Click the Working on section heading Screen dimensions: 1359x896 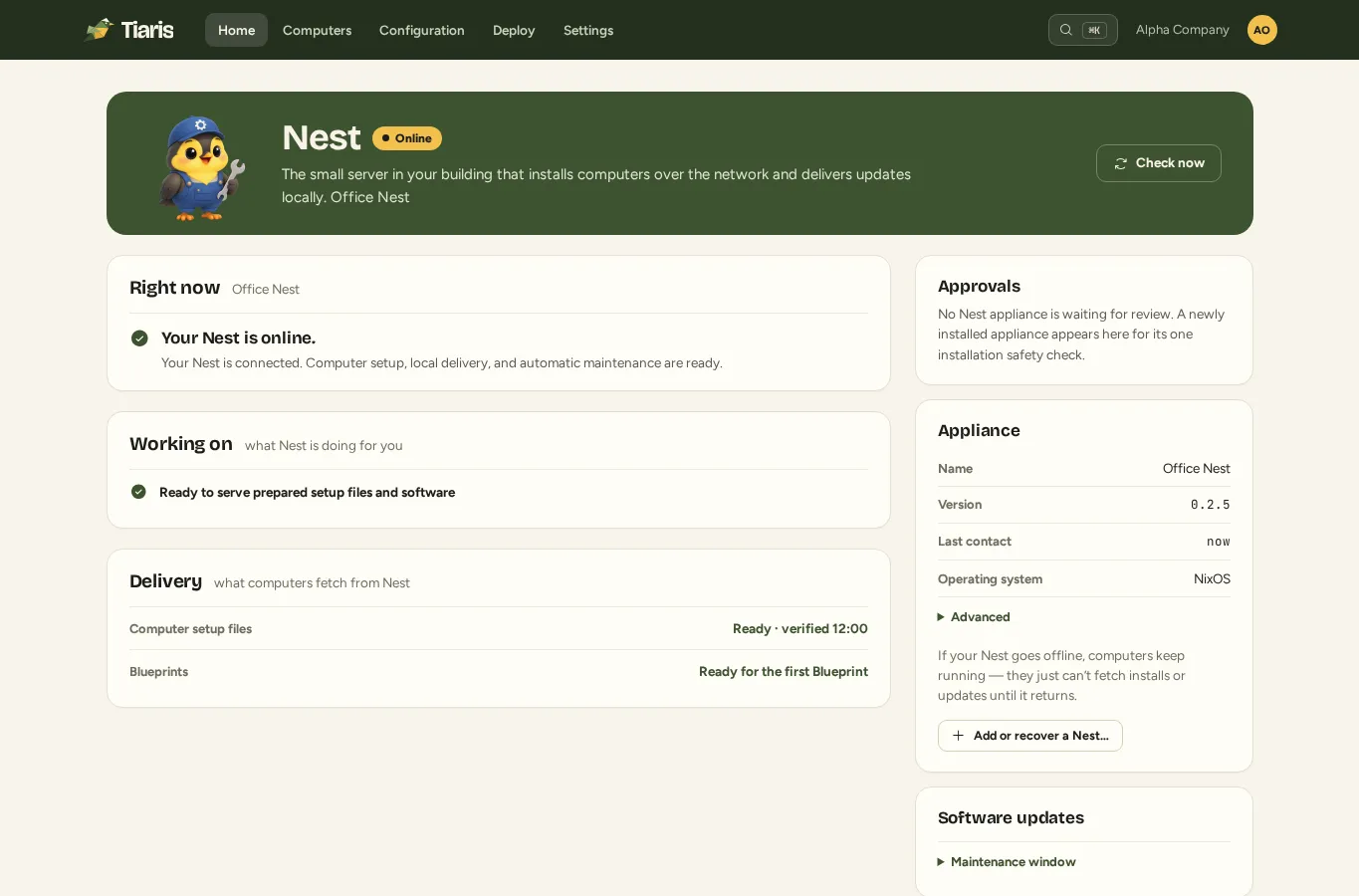pyautogui.click(x=180, y=444)
